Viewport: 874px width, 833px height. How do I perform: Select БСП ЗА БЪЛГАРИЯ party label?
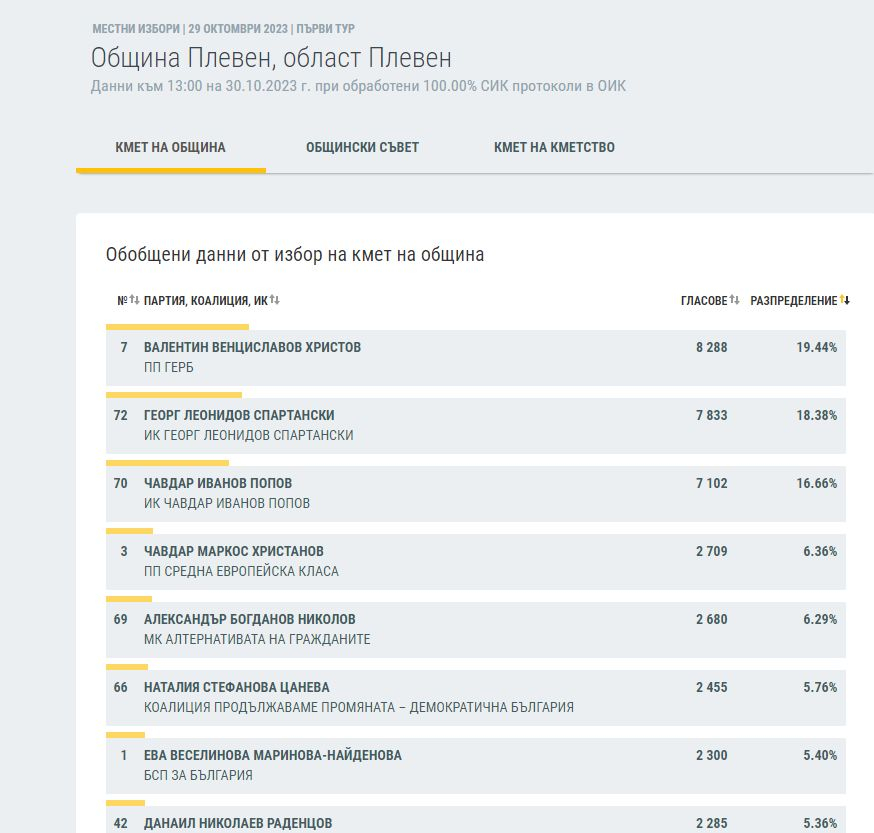click(198, 776)
